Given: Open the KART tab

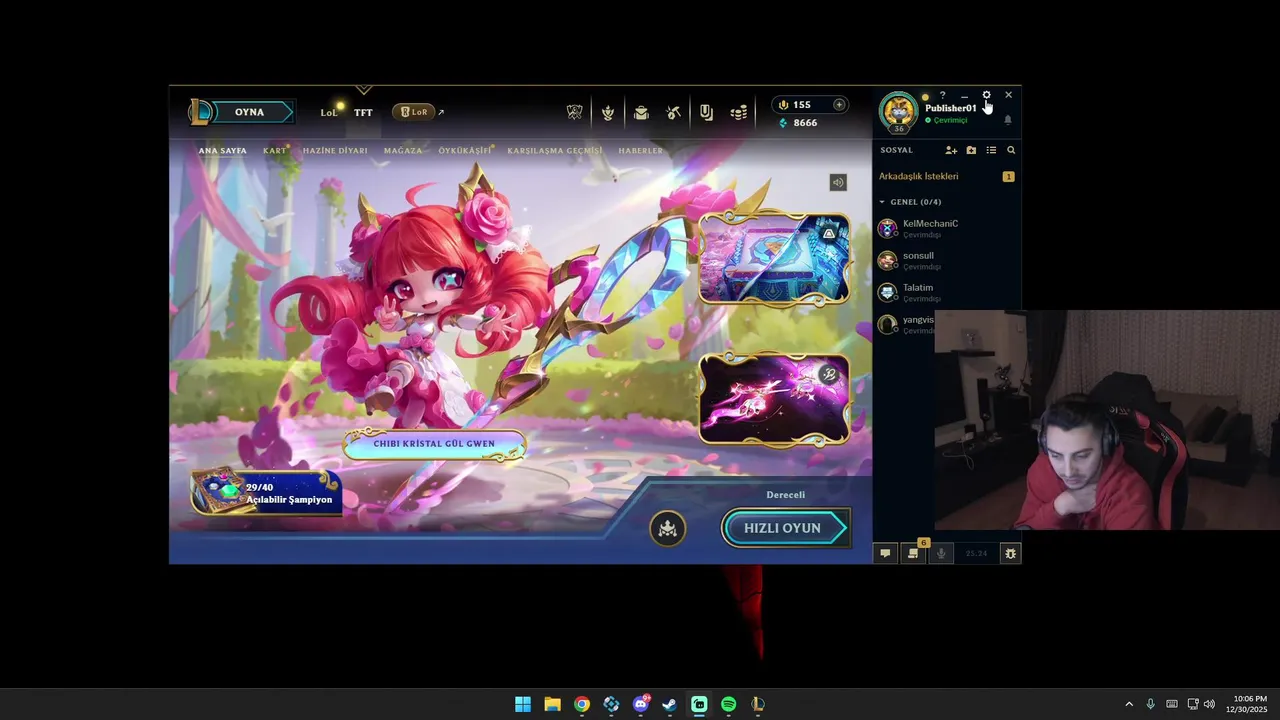Looking at the screenshot, I should click(x=275, y=151).
